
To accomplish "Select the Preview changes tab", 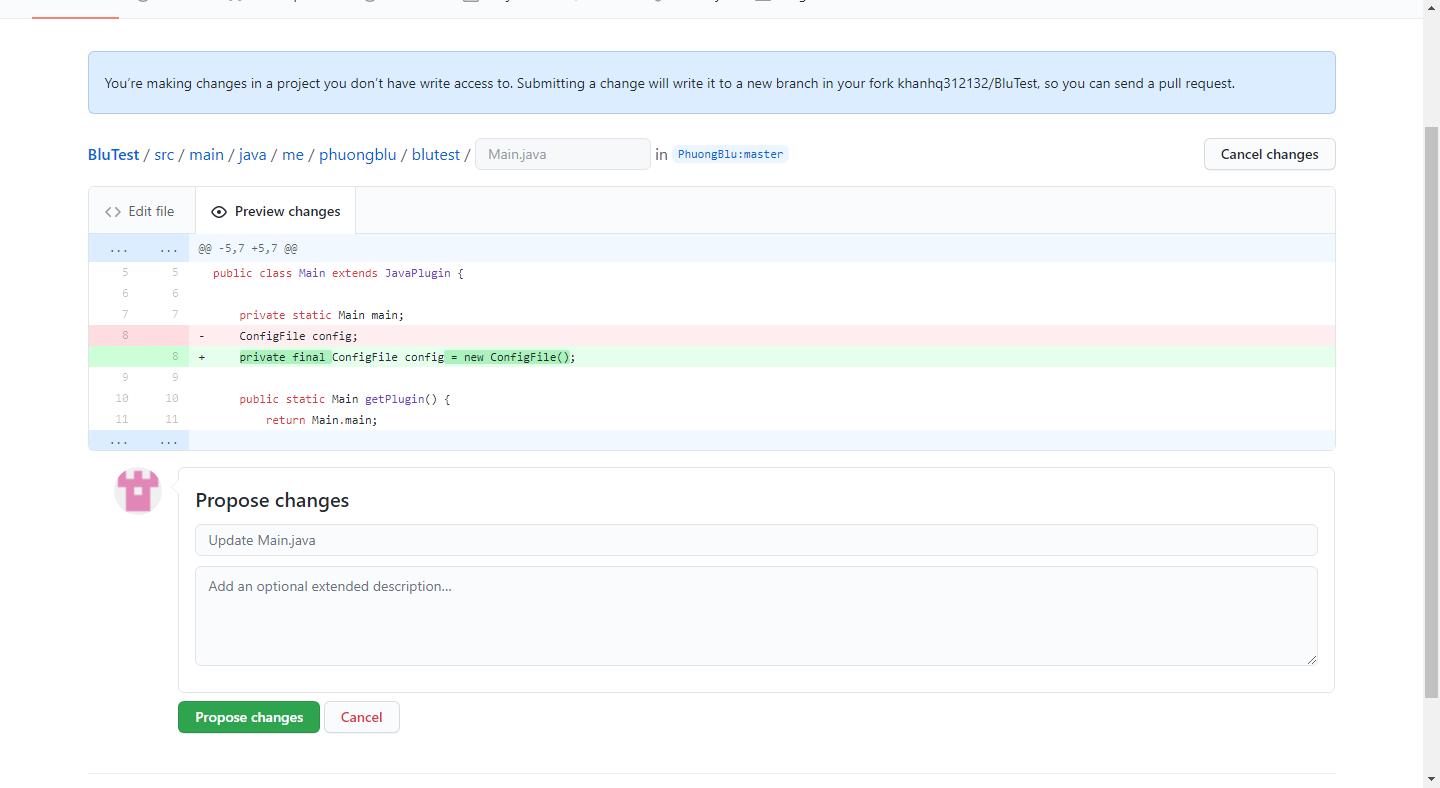I will (x=276, y=212).
